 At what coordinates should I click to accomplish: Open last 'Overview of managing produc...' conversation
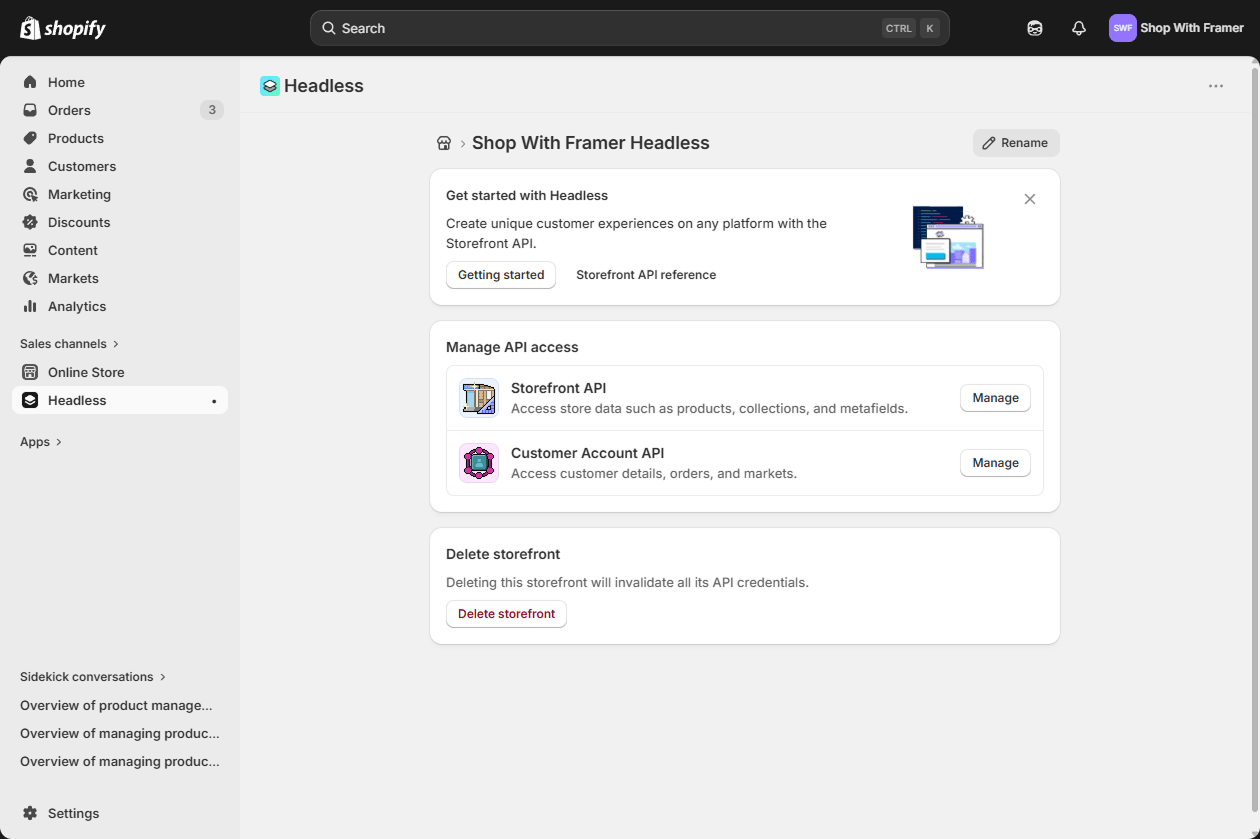pyautogui.click(x=120, y=761)
